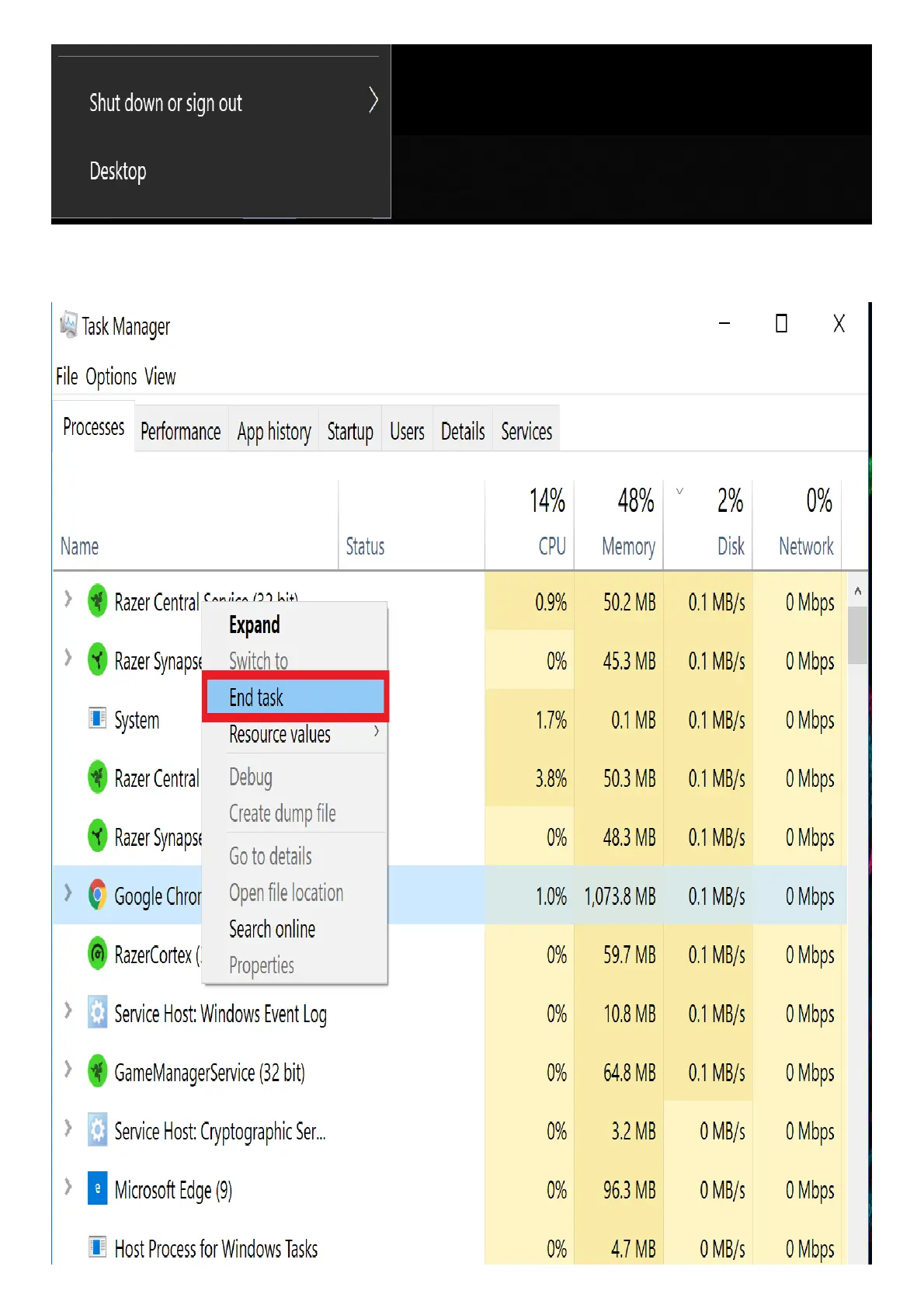Image resolution: width=924 pixels, height=1308 pixels.
Task: Sort by the Disk column header
Action: [x=708, y=526]
